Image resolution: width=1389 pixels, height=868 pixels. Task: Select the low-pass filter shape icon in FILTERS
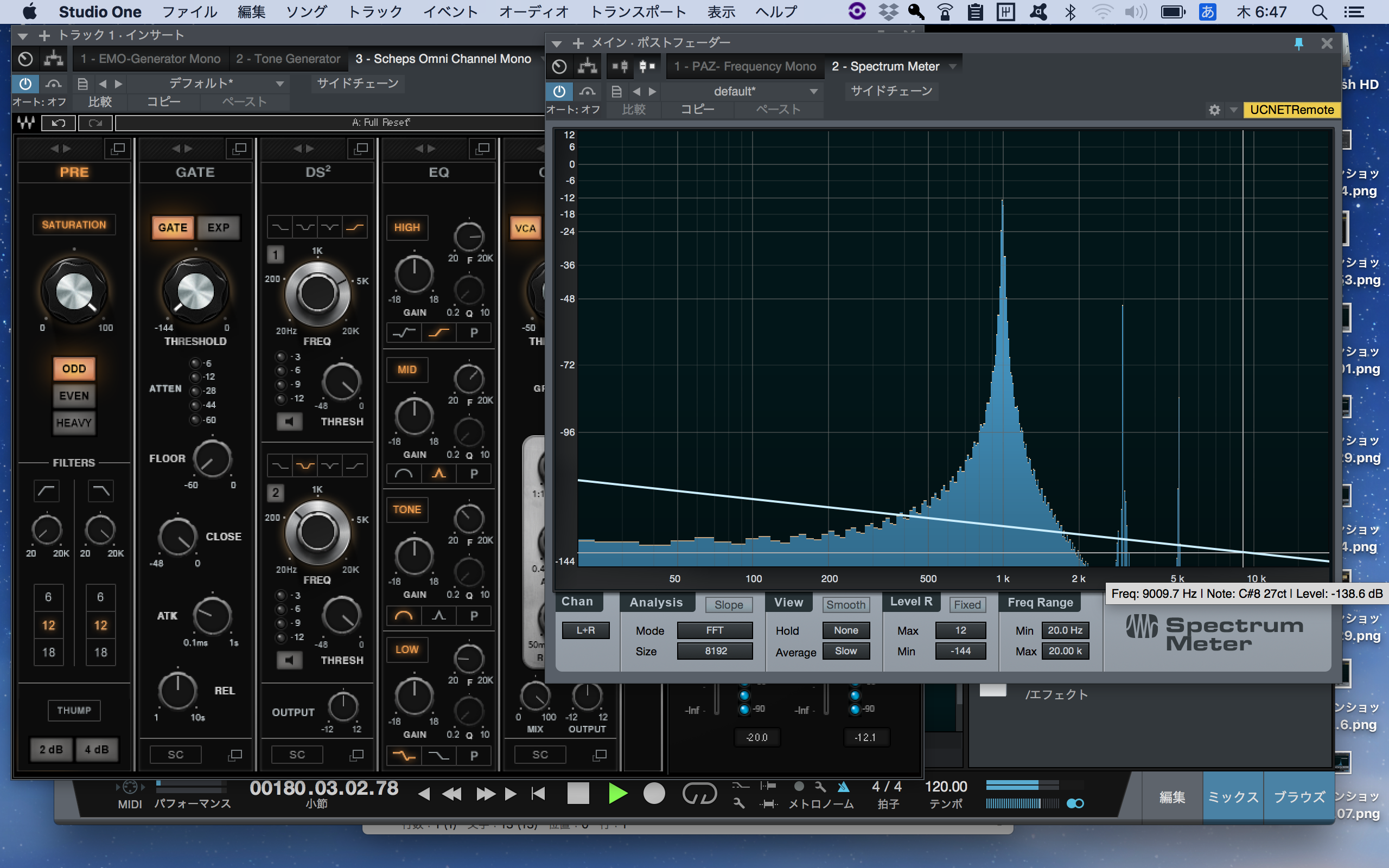coord(100,491)
